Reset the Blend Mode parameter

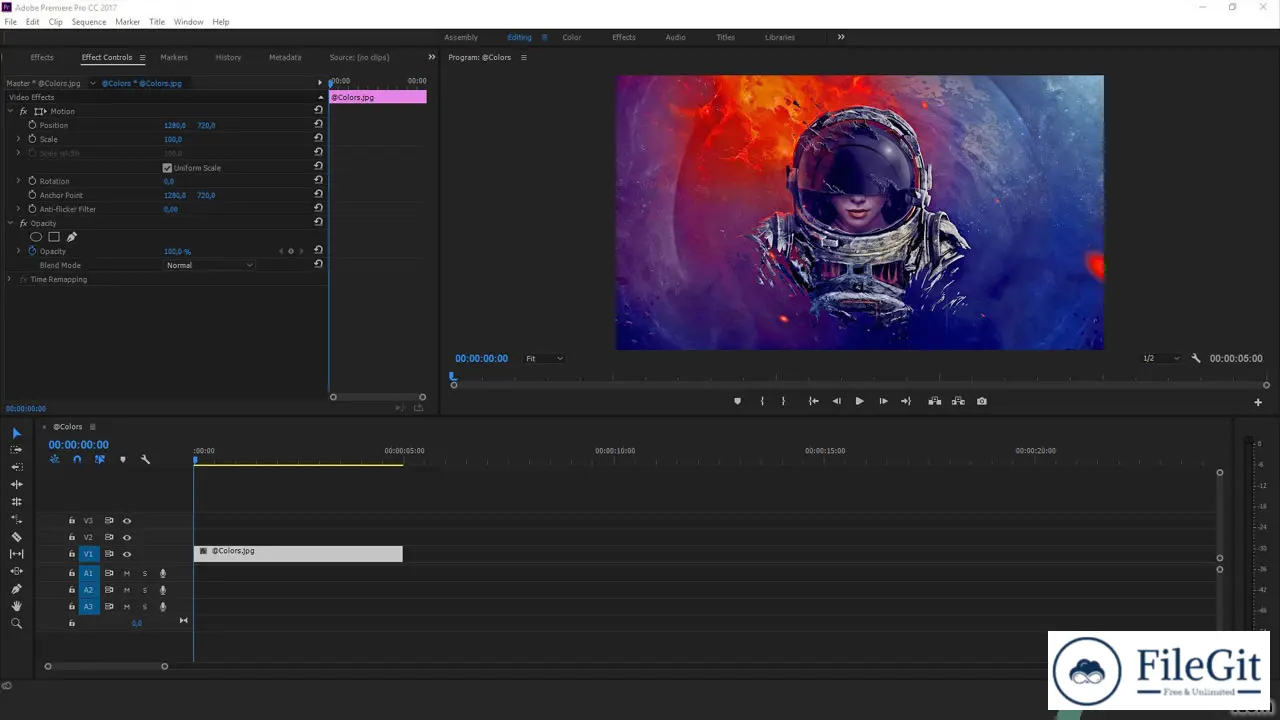coord(318,264)
